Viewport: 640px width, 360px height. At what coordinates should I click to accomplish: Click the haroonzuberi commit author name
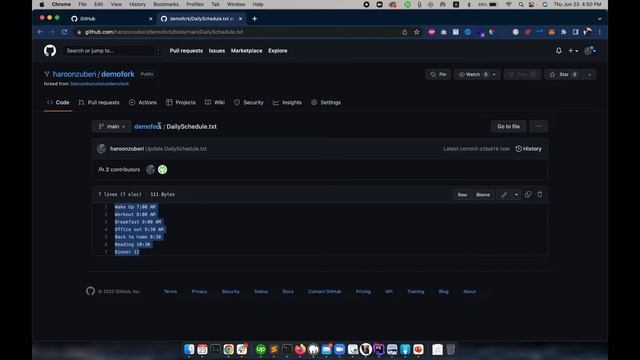pyautogui.click(x=127, y=149)
